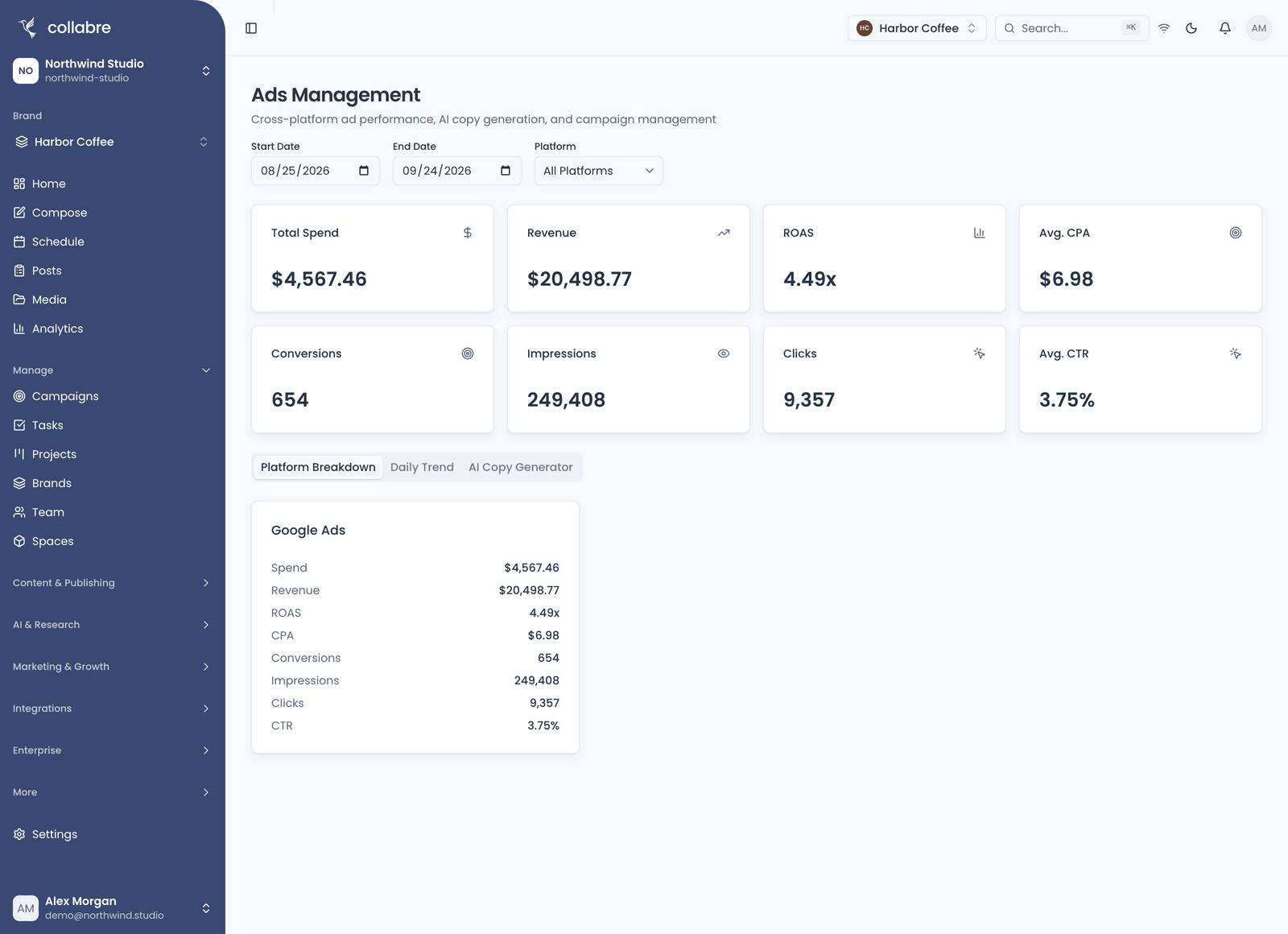Image resolution: width=1288 pixels, height=934 pixels.
Task: Open Media folder in sidebar
Action: tap(113, 300)
